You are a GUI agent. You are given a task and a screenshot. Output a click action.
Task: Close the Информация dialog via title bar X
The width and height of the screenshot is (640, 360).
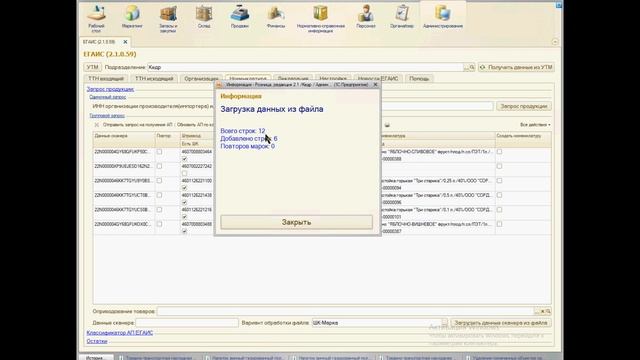click(x=376, y=84)
